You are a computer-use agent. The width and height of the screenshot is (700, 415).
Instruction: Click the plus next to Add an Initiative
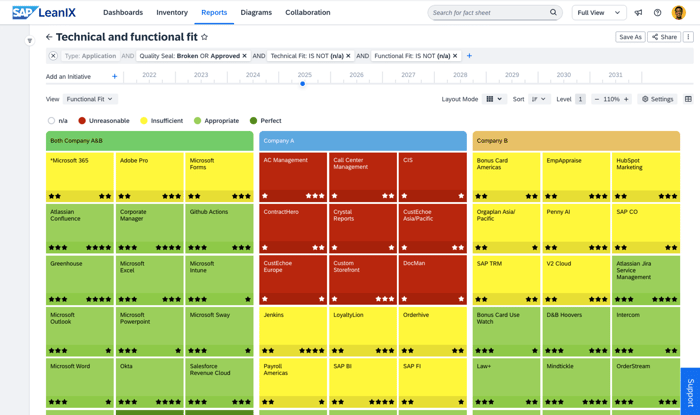coord(114,76)
